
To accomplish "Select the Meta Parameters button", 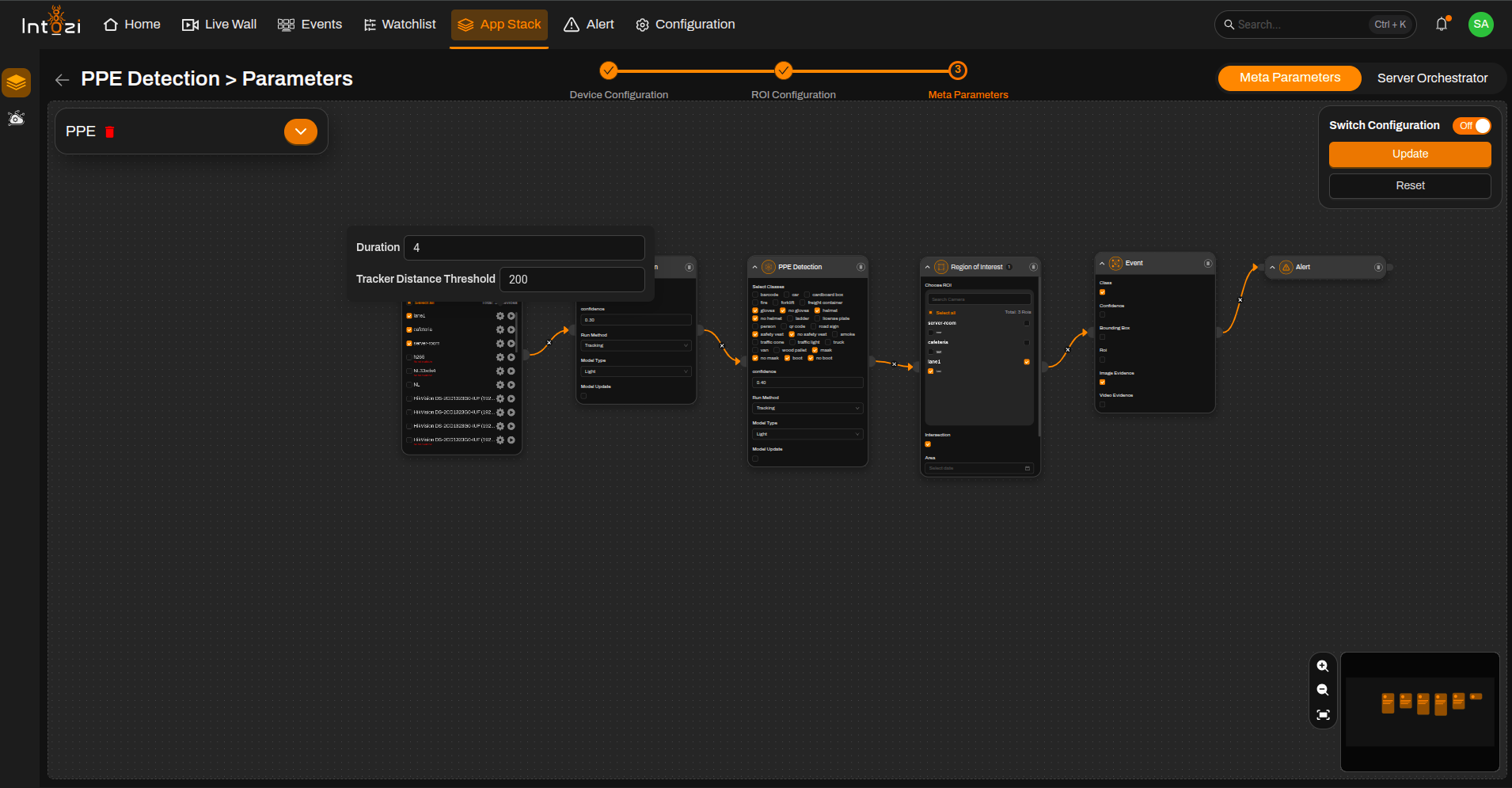I will coord(1290,78).
